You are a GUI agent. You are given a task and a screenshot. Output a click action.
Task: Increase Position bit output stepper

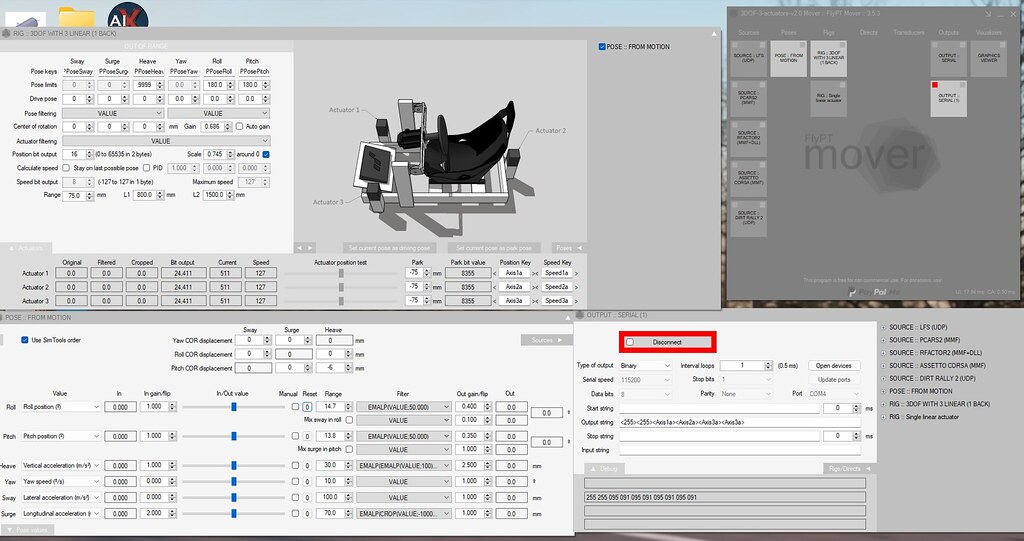pos(89,152)
